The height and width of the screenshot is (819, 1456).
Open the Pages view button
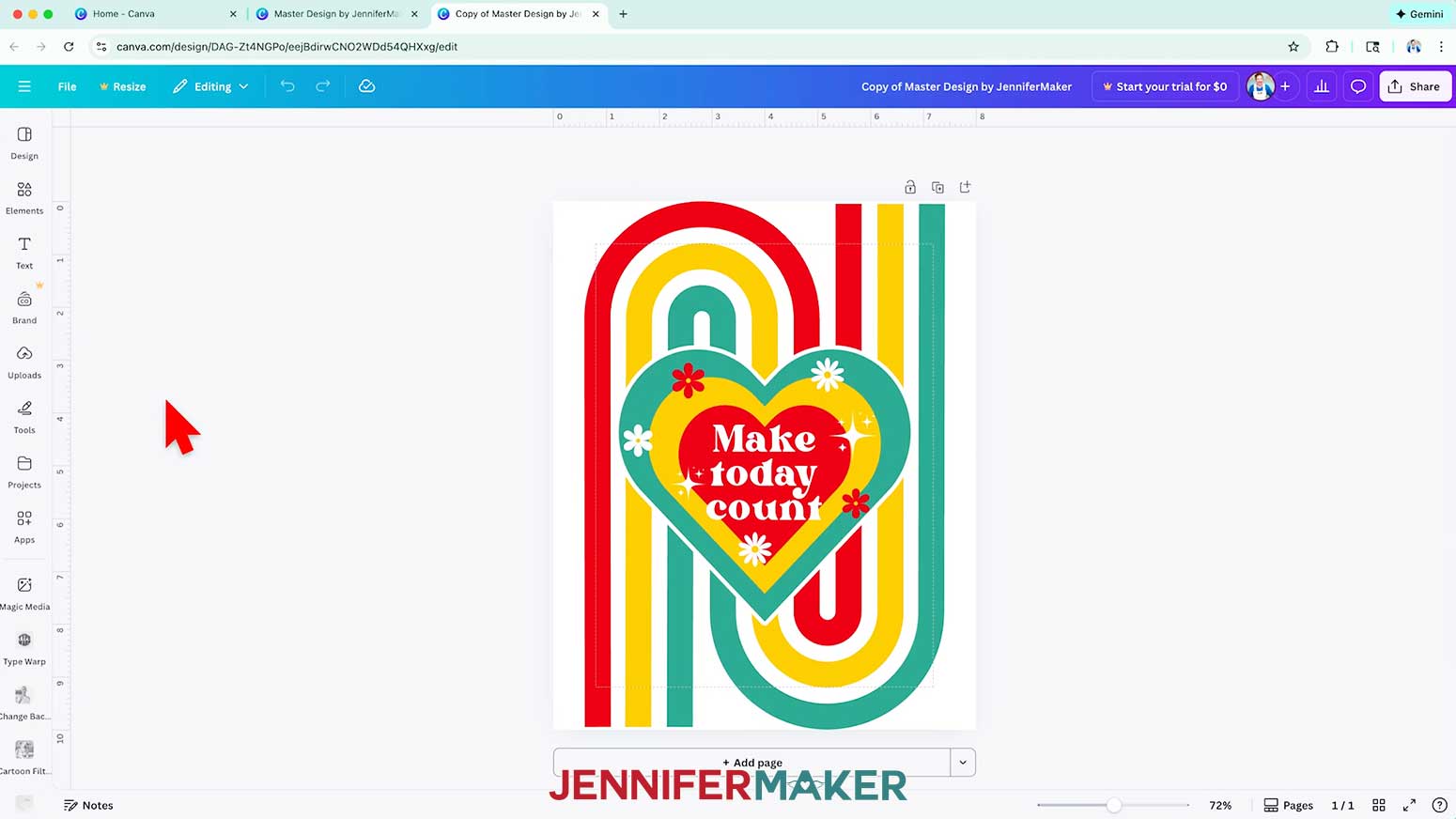click(1288, 805)
